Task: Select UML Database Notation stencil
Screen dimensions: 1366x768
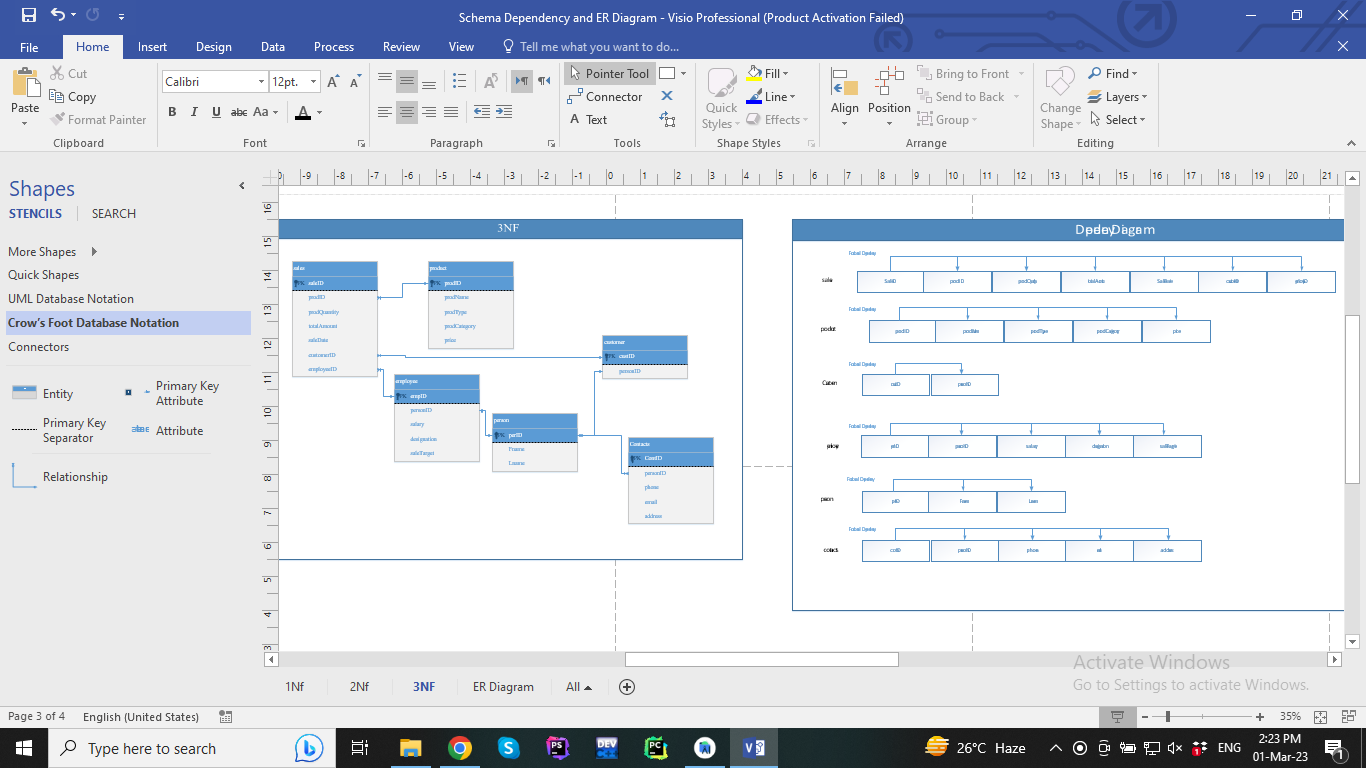Action: [x=71, y=299]
